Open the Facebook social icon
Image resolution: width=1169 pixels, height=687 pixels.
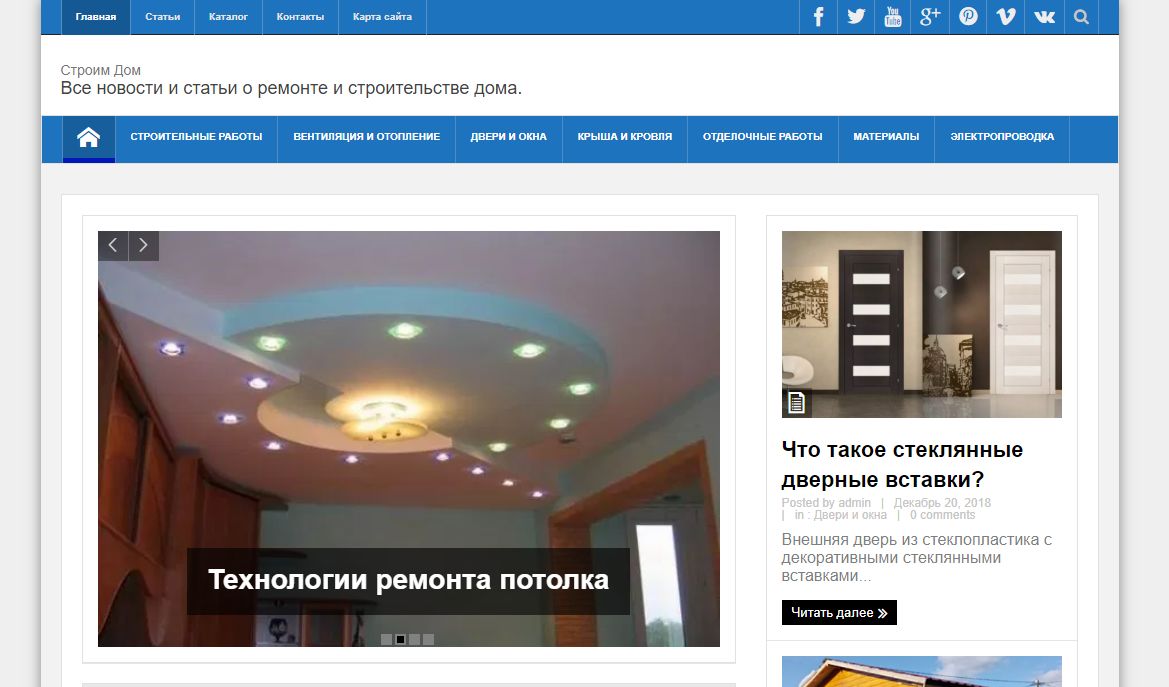click(818, 16)
